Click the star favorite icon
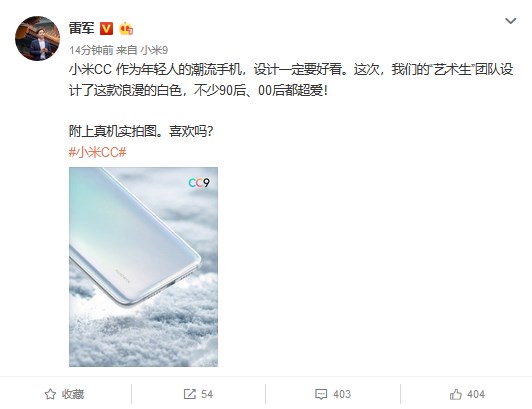532x409 pixels. (x=50, y=394)
